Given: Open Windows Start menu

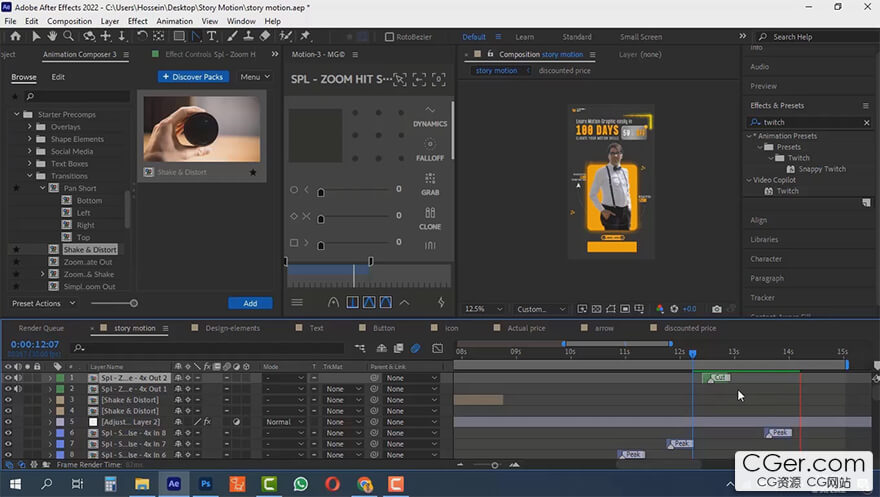Looking at the screenshot, I should [x=15, y=484].
